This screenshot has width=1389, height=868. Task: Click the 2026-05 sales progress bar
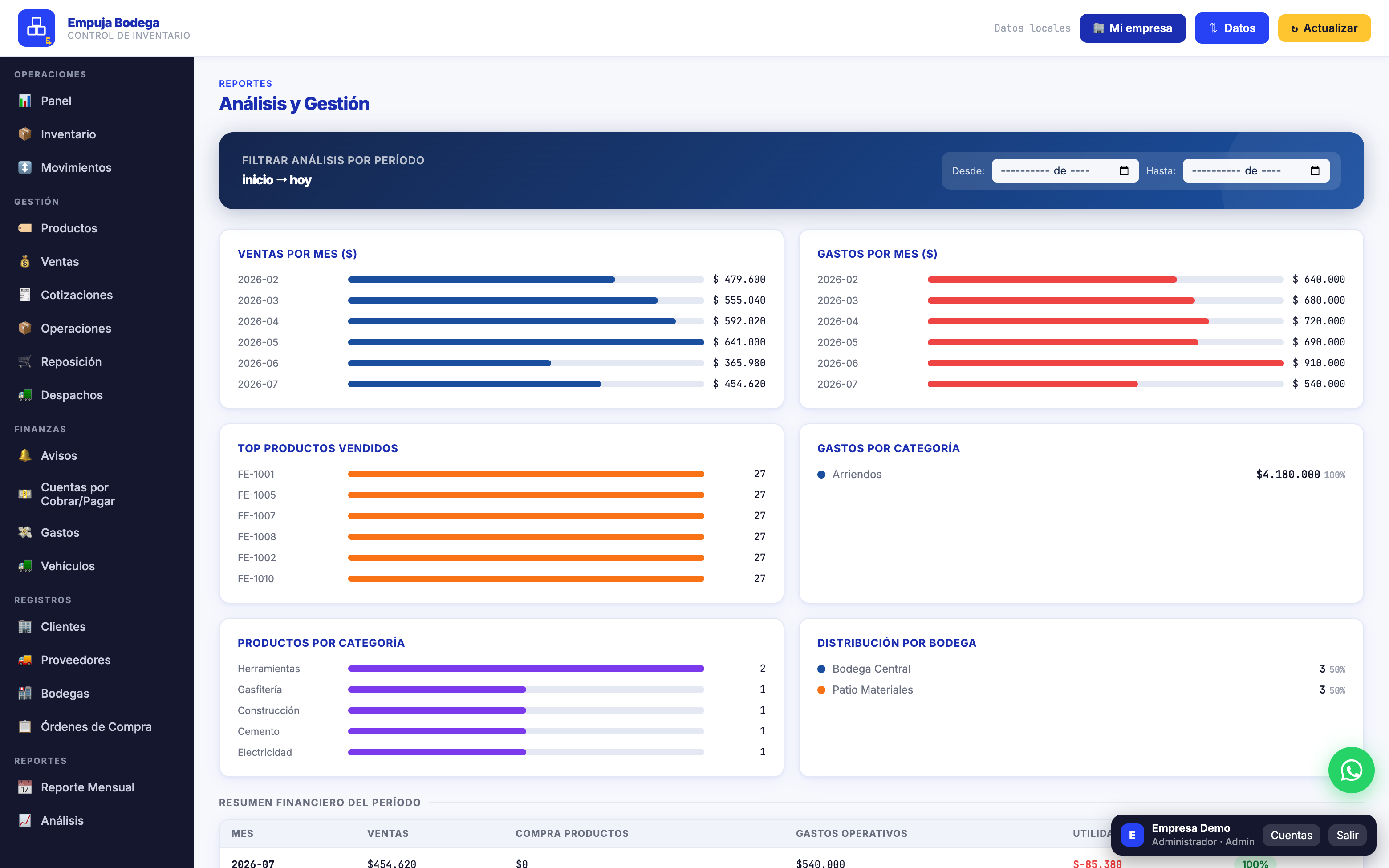click(526, 342)
